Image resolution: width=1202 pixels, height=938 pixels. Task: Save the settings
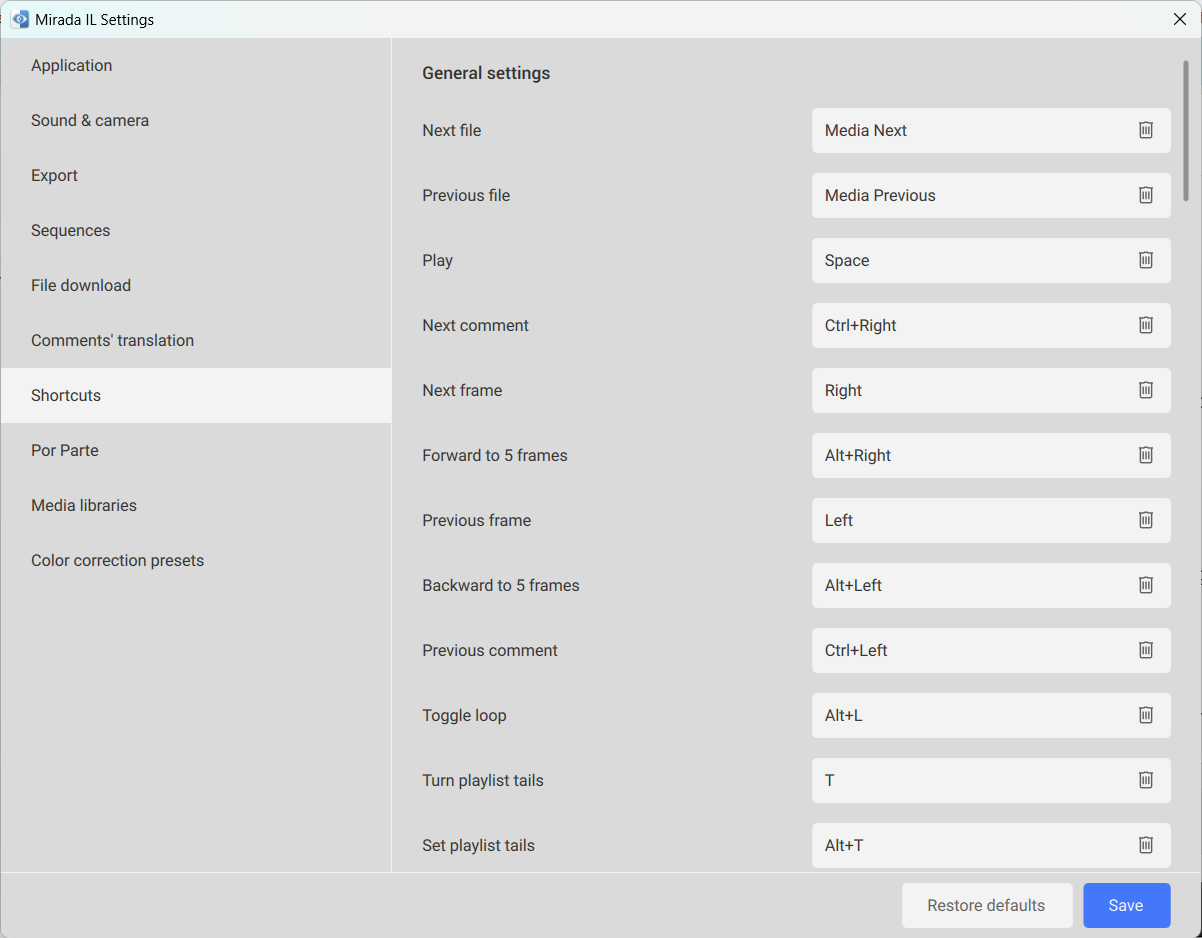click(1126, 905)
